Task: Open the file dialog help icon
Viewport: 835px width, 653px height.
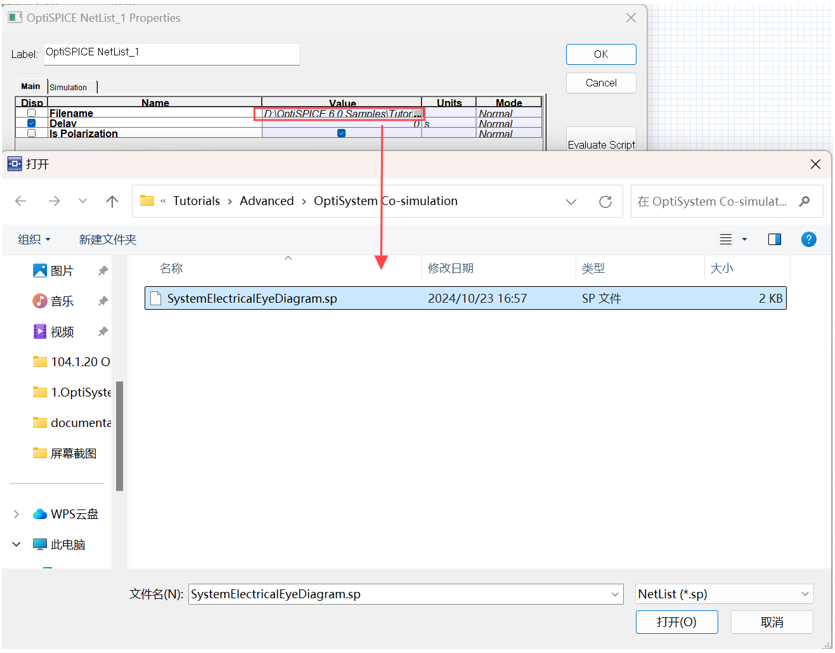Action: (x=809, y=239)
